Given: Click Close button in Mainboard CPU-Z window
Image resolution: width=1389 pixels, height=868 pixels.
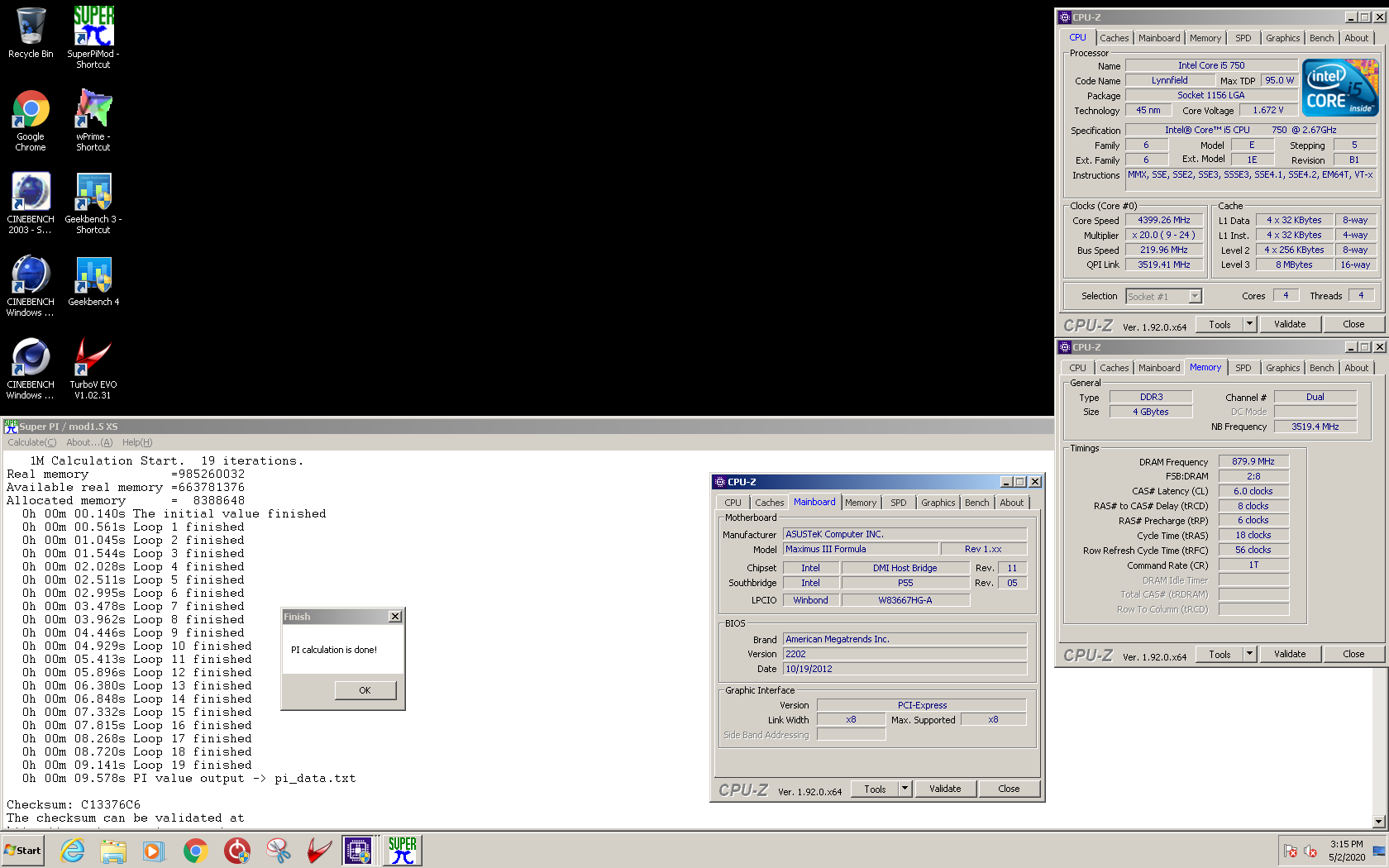Looking at the screenshot, I should 1009,789.
